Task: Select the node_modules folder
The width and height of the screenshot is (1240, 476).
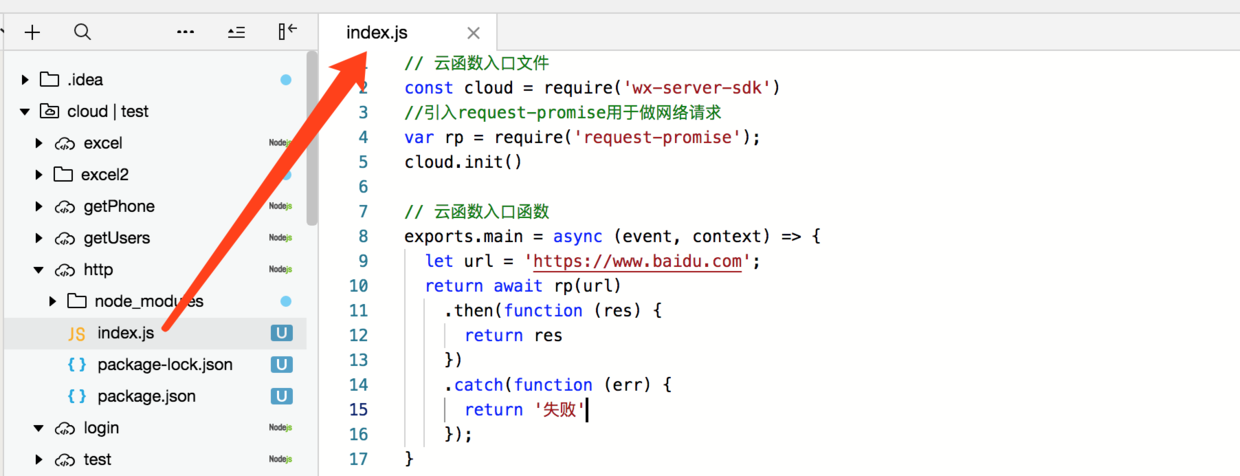Action: 153,301
